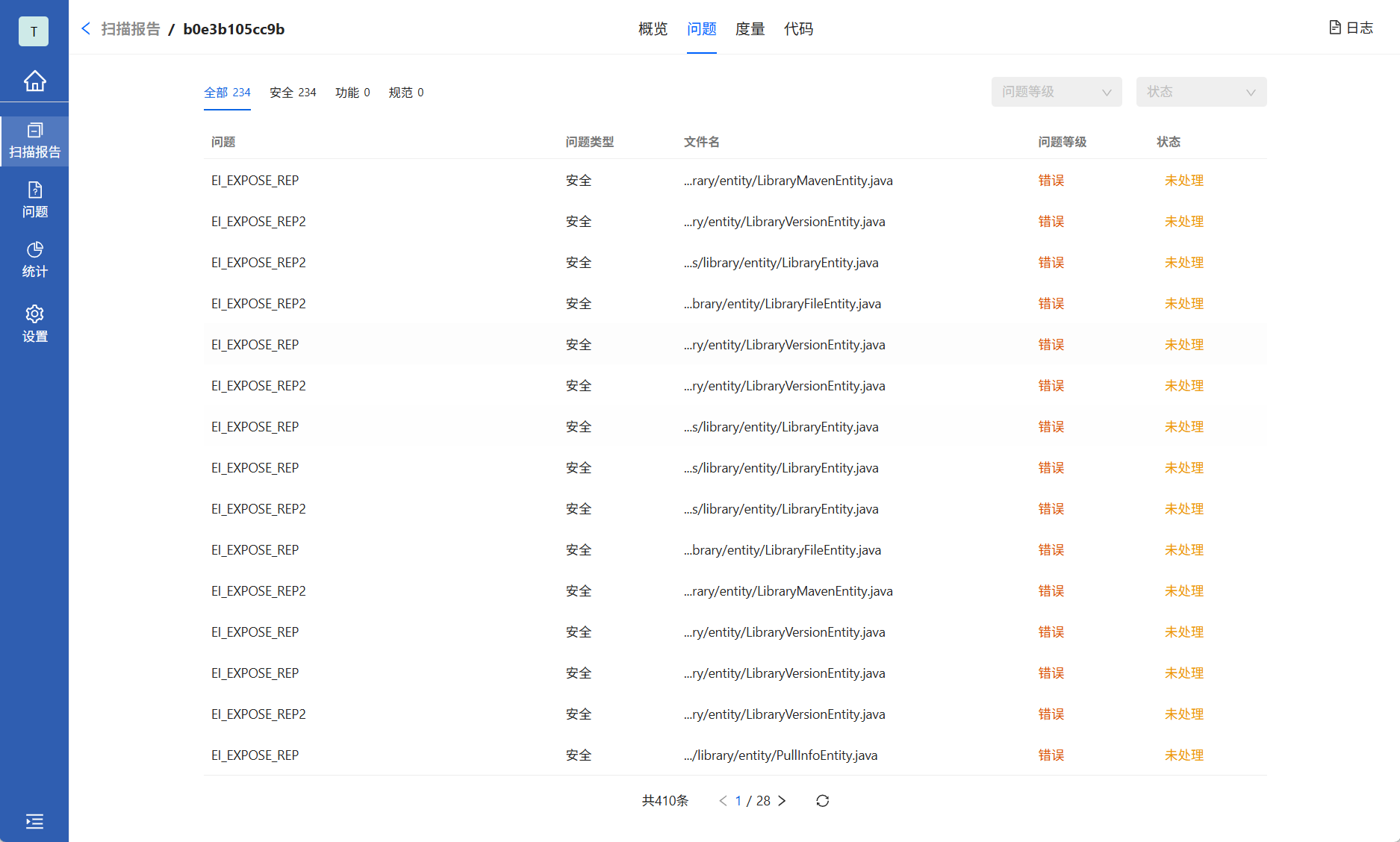Expand the 状态 filter dropdown
Image resolution: width=1400 pixels, height=842 pixels.
tap(1201, 92)
